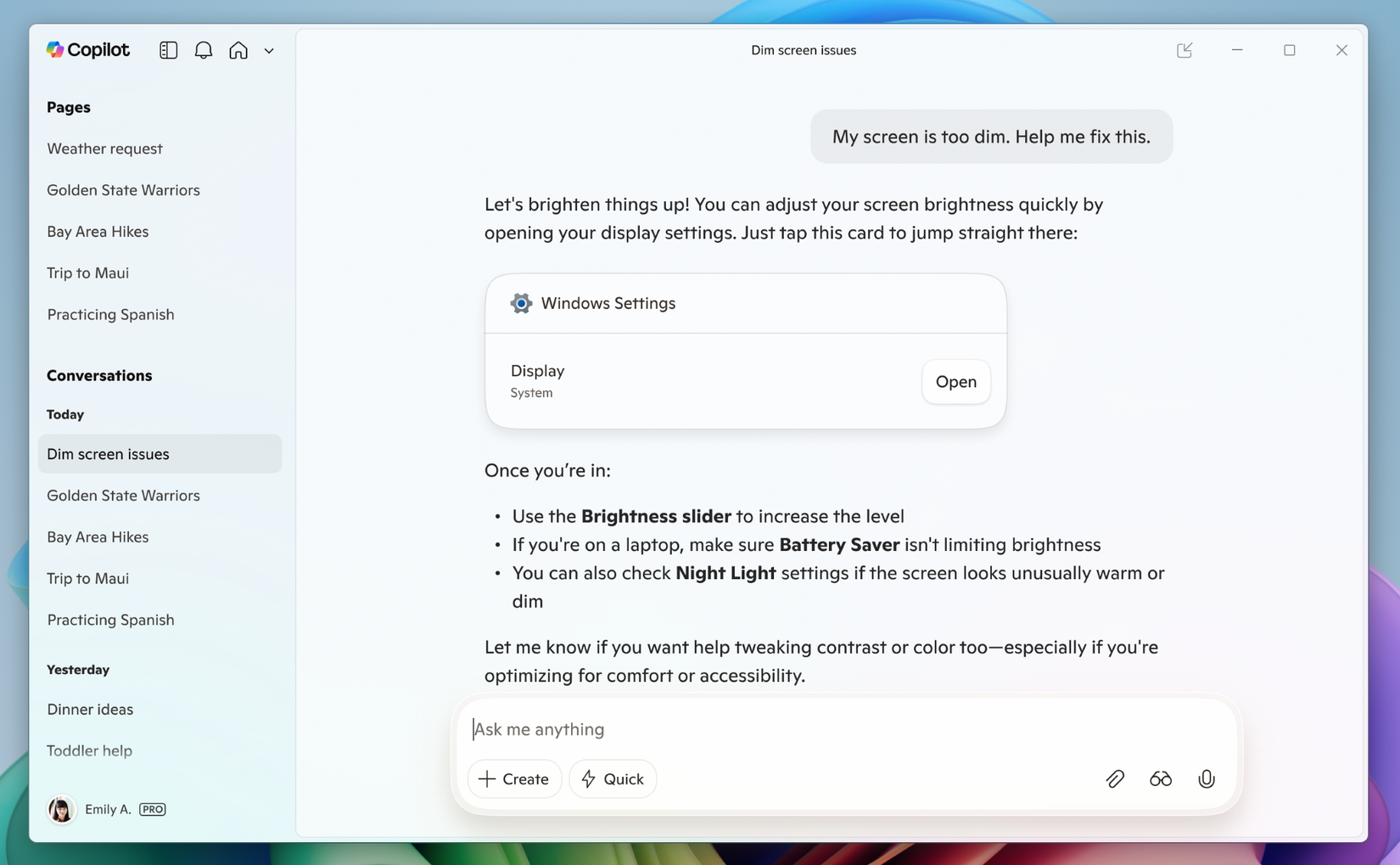
Task: Open the Display settings card
Action: click(956, 382)
